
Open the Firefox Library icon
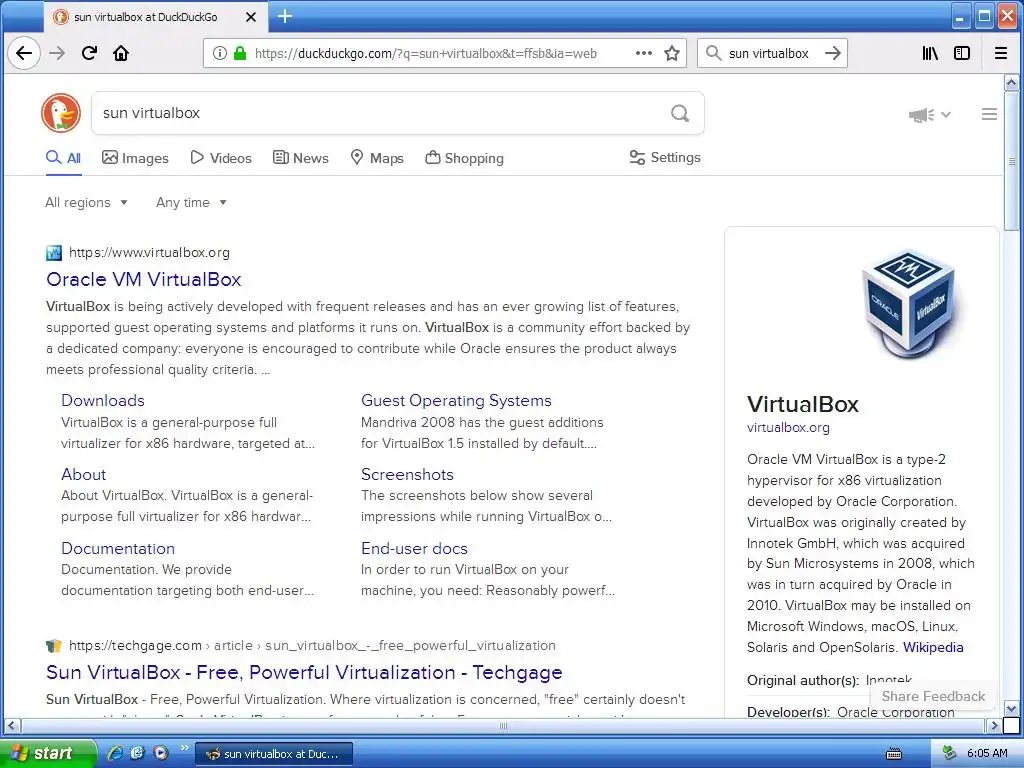pos(931,54)
